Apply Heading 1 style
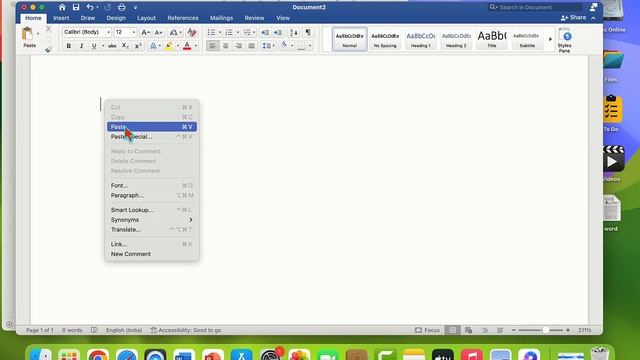 (420, 39)
